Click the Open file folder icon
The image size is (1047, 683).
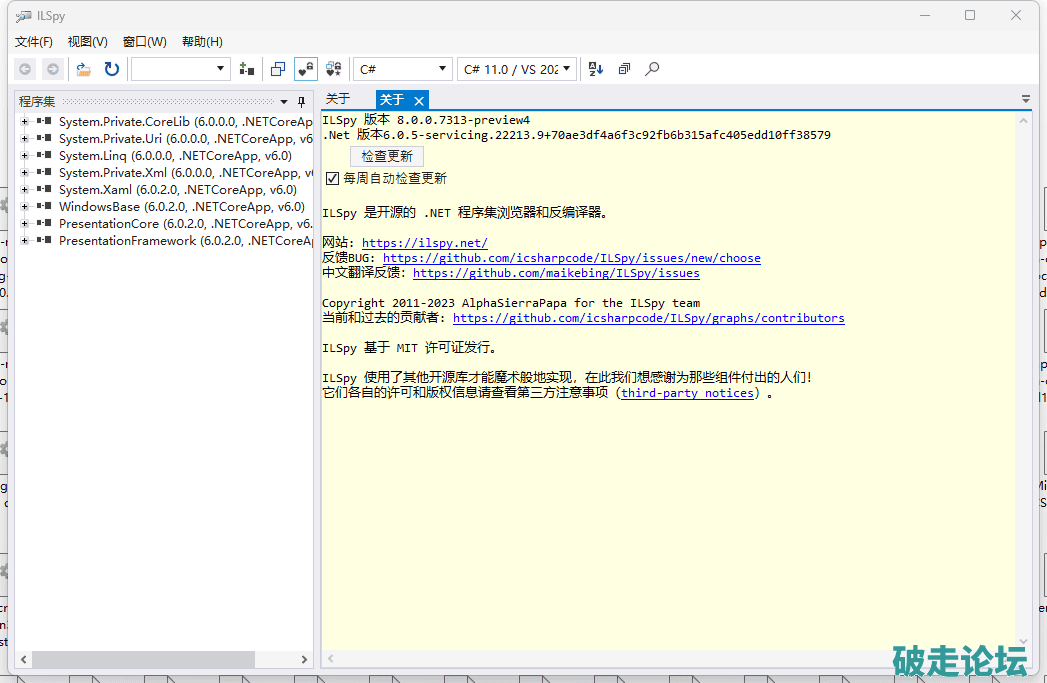point(84,69)
